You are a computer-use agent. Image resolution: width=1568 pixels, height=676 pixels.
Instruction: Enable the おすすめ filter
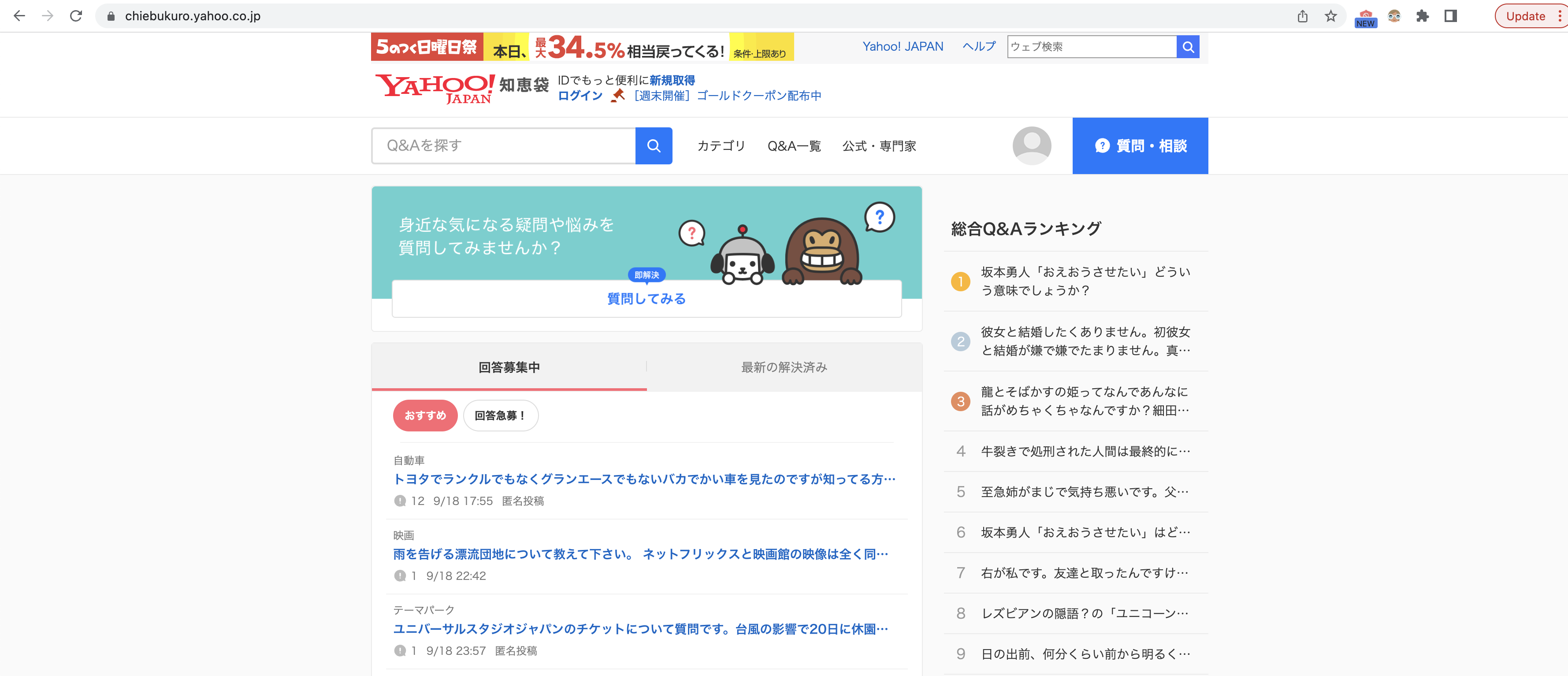coord(425,416)
